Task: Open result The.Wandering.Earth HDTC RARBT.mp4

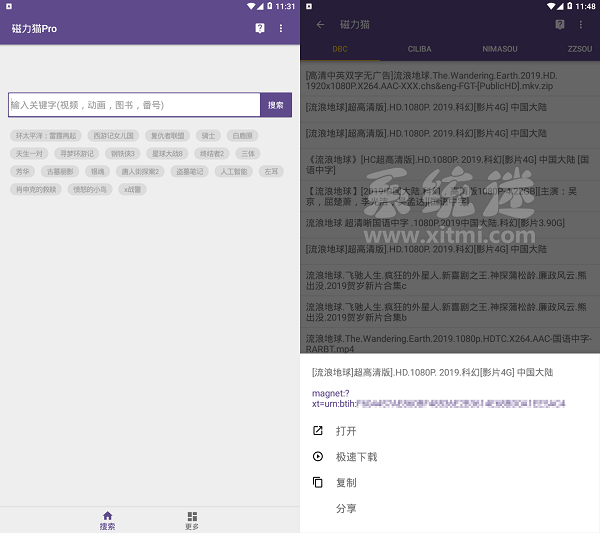Action: pos(450,343)
